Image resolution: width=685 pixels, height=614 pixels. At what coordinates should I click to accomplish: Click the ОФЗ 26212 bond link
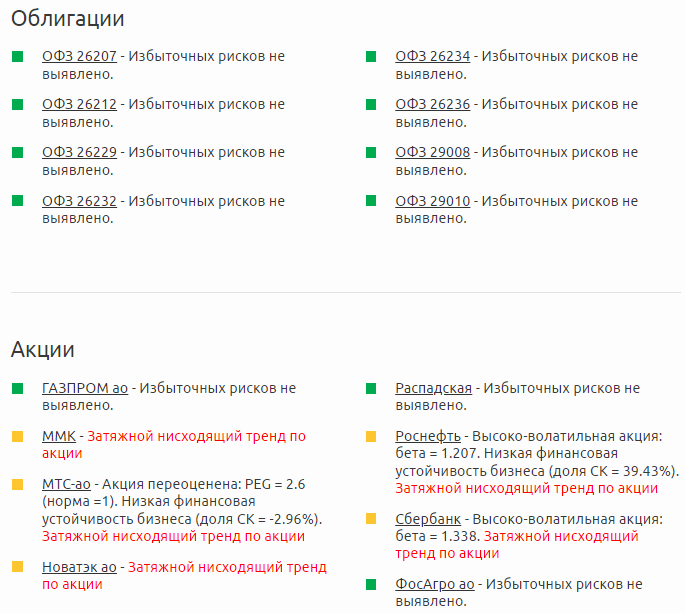coord(79,104)
